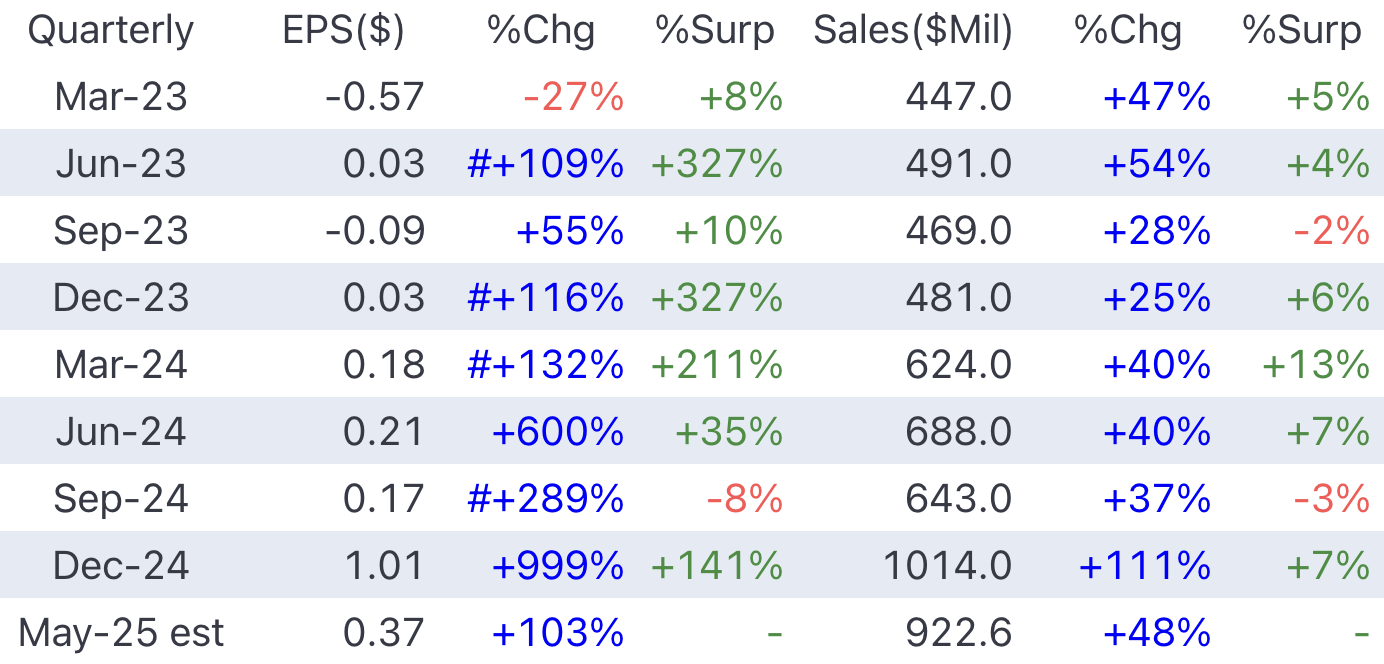Click the +999% EPS change value
This screenshot has width=1384, height=664.
coord(558,566)
